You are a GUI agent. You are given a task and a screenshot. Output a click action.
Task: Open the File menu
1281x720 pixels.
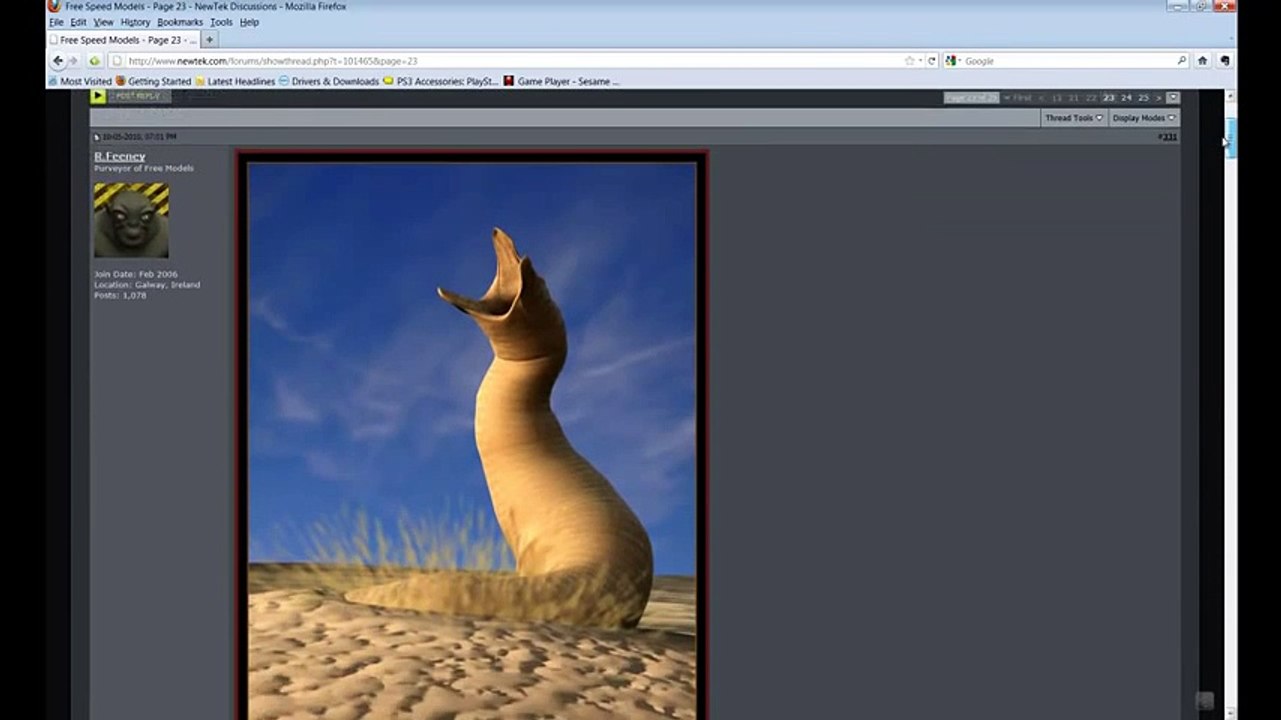[56, 22]
